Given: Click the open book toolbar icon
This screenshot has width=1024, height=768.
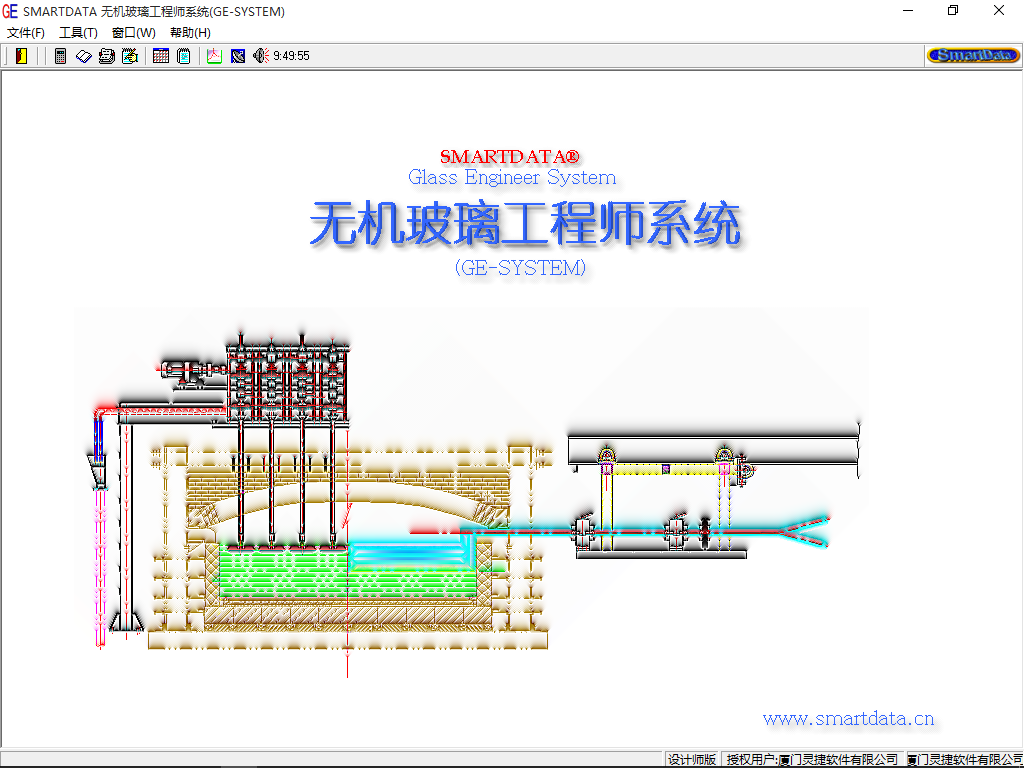Looking at the screenshot, I should pyautogui.click(x=84, y=56).
